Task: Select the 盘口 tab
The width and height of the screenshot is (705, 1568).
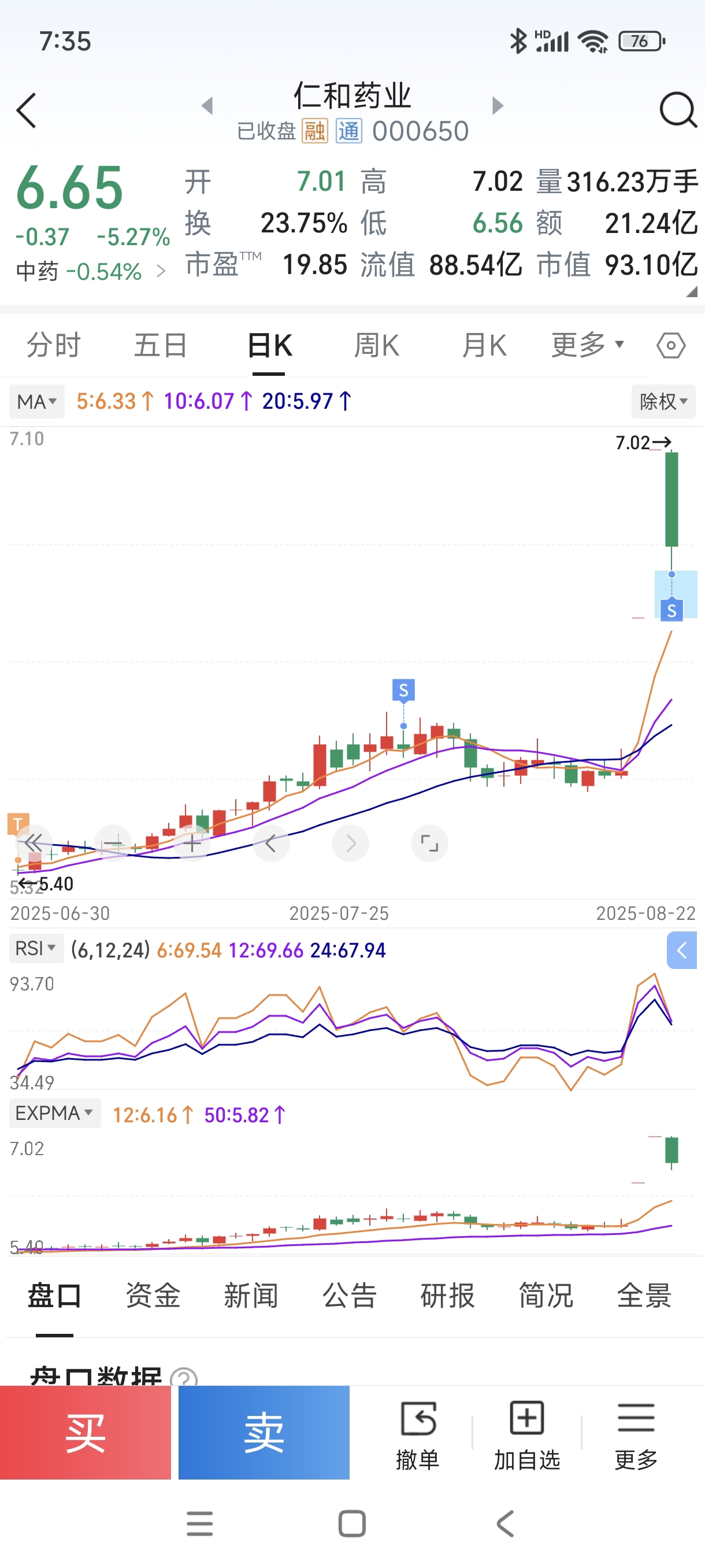Action: [x=55, y=1295]
